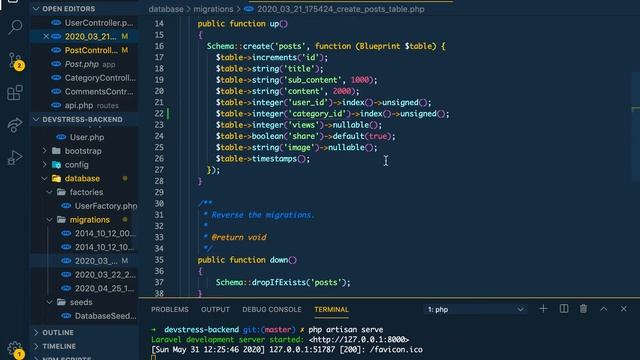This screenshot has width=640, height=360.
Task: Collapse the factories folder
Action: pyautogui.click(x=84, y=192)
